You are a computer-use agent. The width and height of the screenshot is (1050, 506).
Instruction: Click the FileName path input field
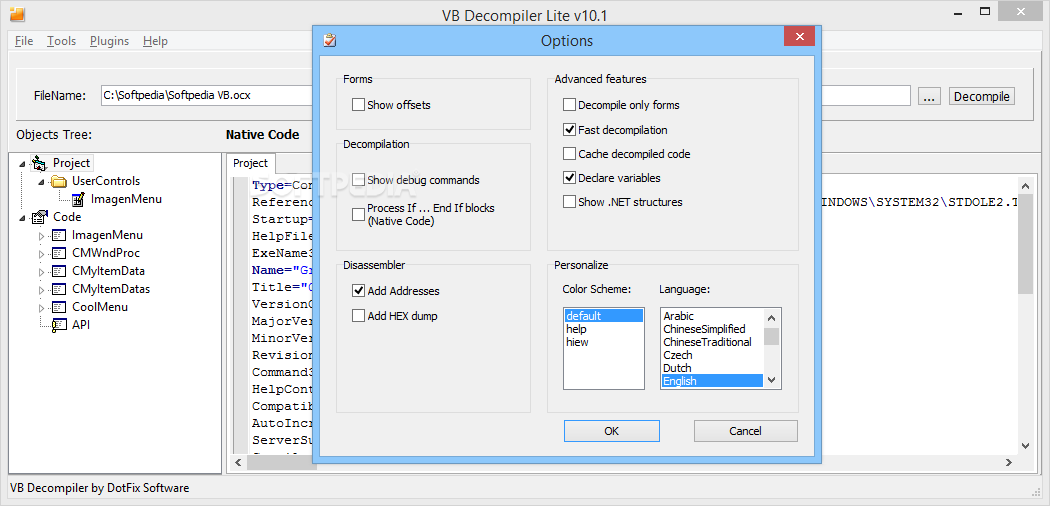pyautogui.click(x=506, y=96)
